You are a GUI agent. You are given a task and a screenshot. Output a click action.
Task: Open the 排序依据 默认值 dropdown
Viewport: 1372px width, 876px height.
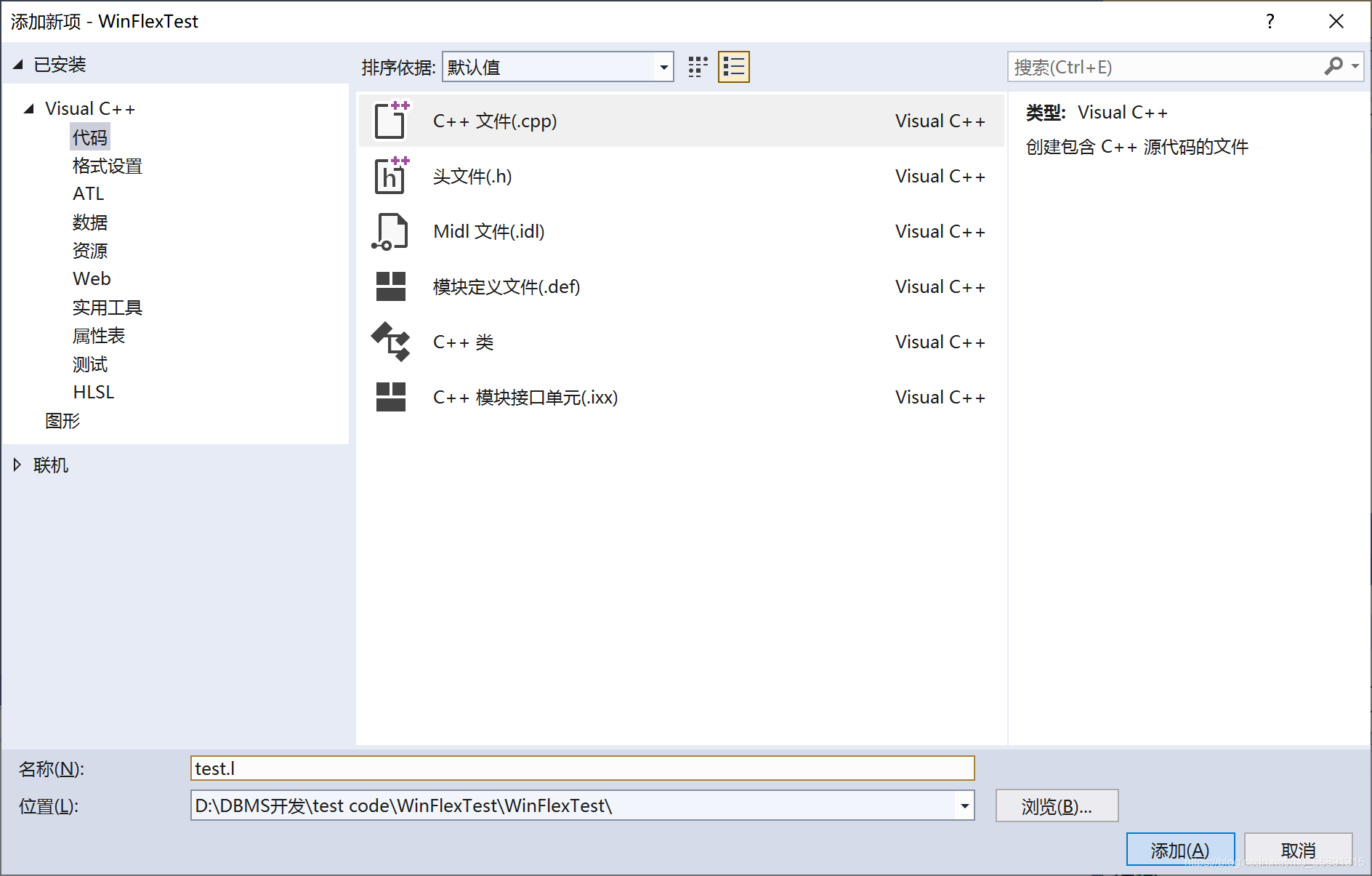(x=558, y=67)
